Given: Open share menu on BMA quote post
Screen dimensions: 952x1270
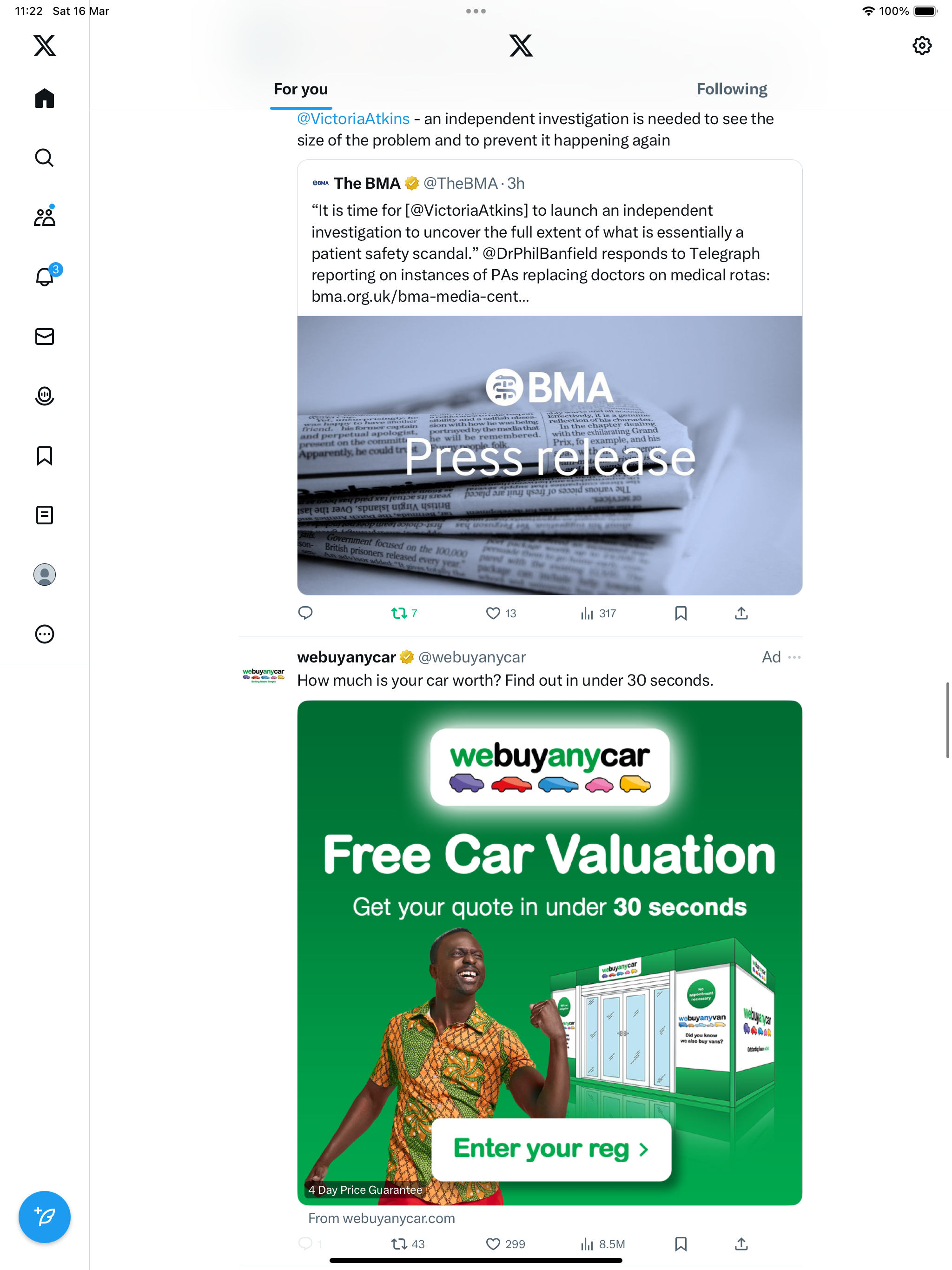Looking at the screenshot, I should (741, 613).
